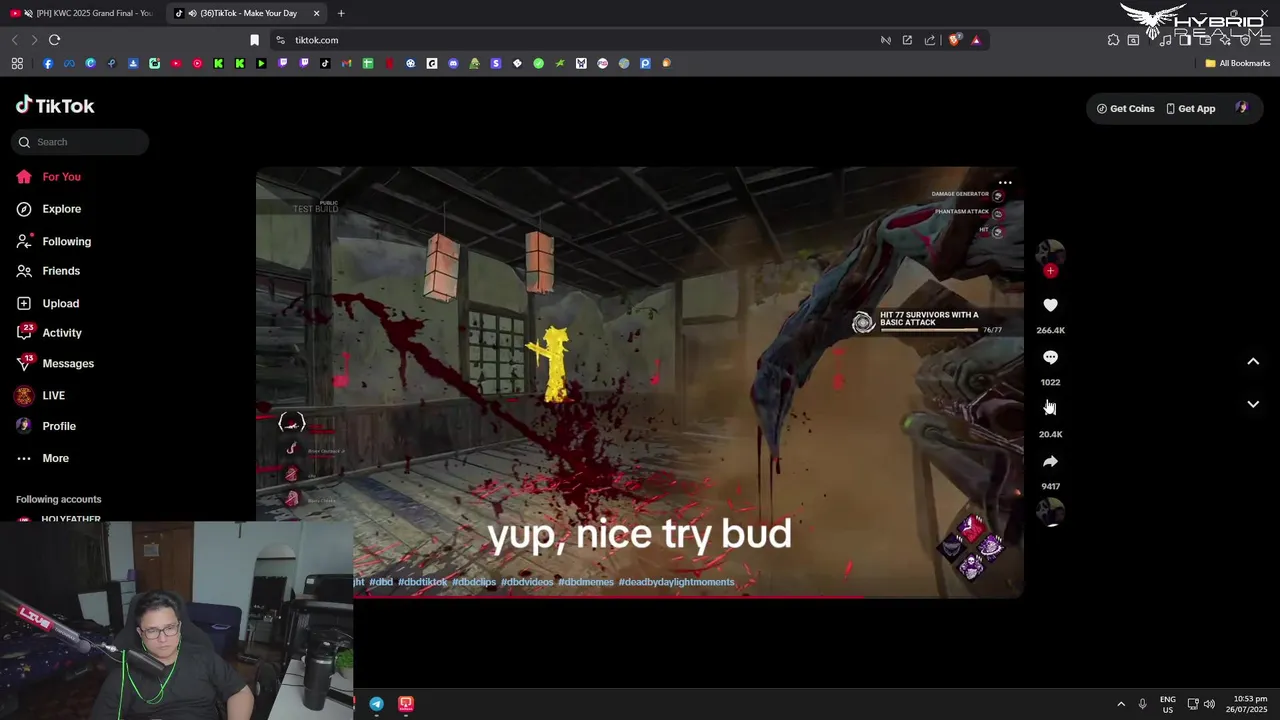Open the #dbd hashtag link

click(x=381, y=582)
